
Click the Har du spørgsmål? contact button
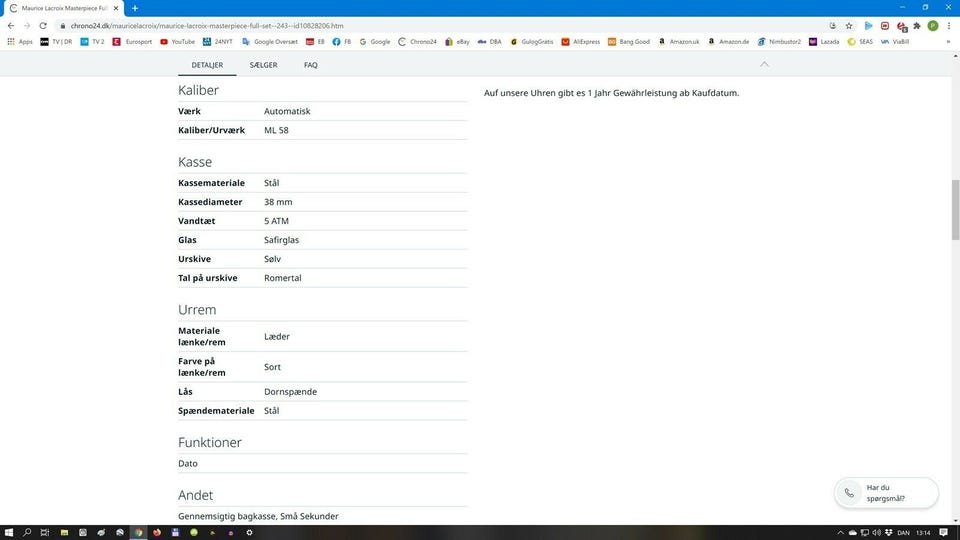tap(886, 493)
